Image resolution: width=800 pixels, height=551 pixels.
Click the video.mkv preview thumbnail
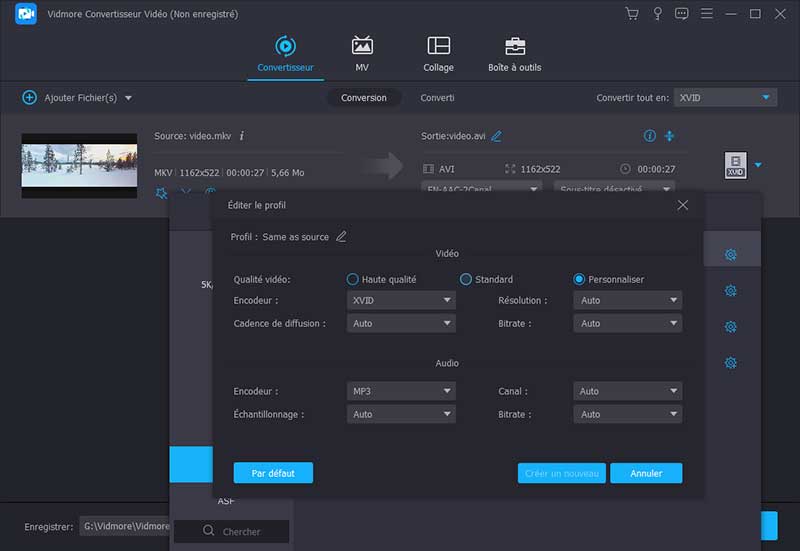pos(79,165)
